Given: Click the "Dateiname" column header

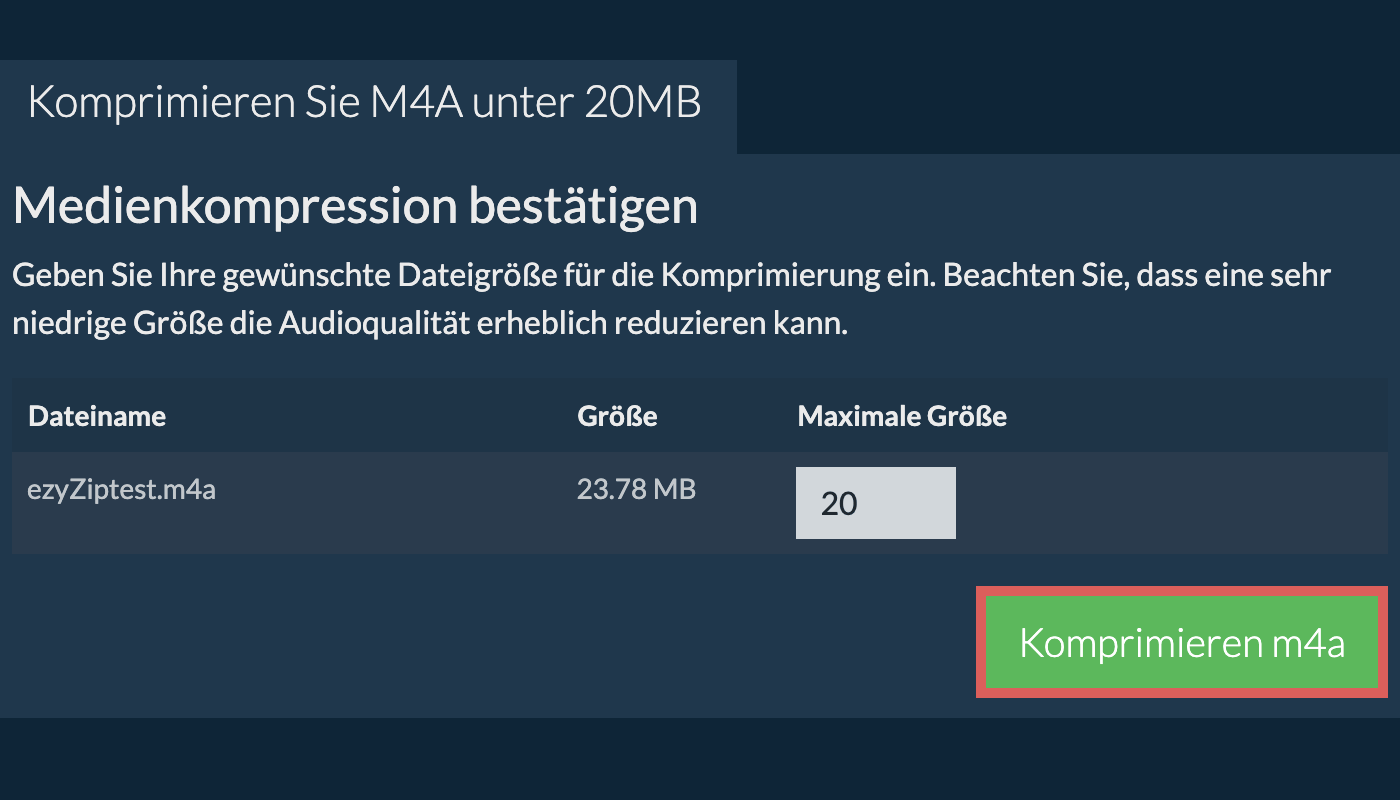Looking at the screenshot, I should click(97, 416).
